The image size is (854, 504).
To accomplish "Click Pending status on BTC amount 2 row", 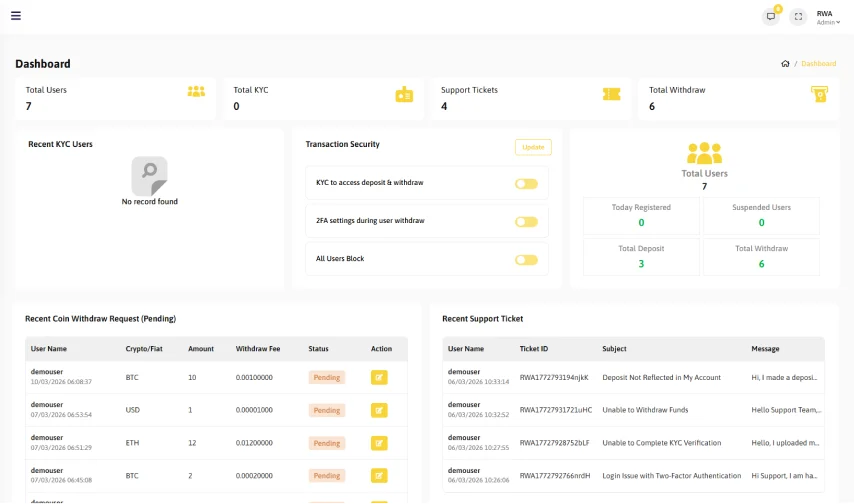I will point(327,476).
